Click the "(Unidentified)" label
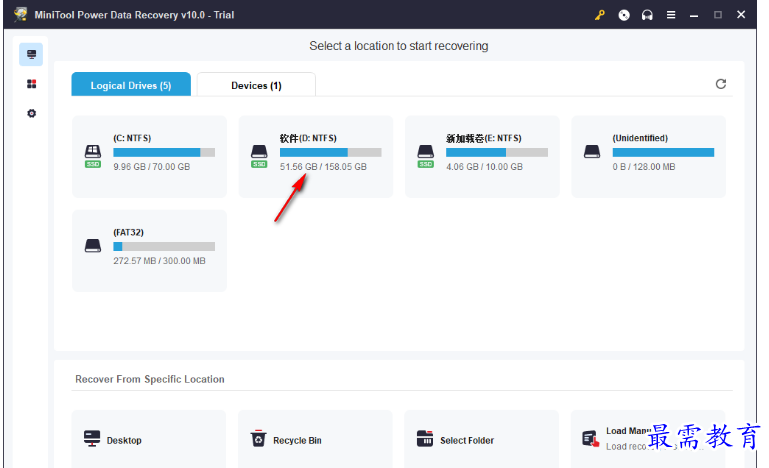The height and width of the screenshot is (468, 769). tap(640, 138)
